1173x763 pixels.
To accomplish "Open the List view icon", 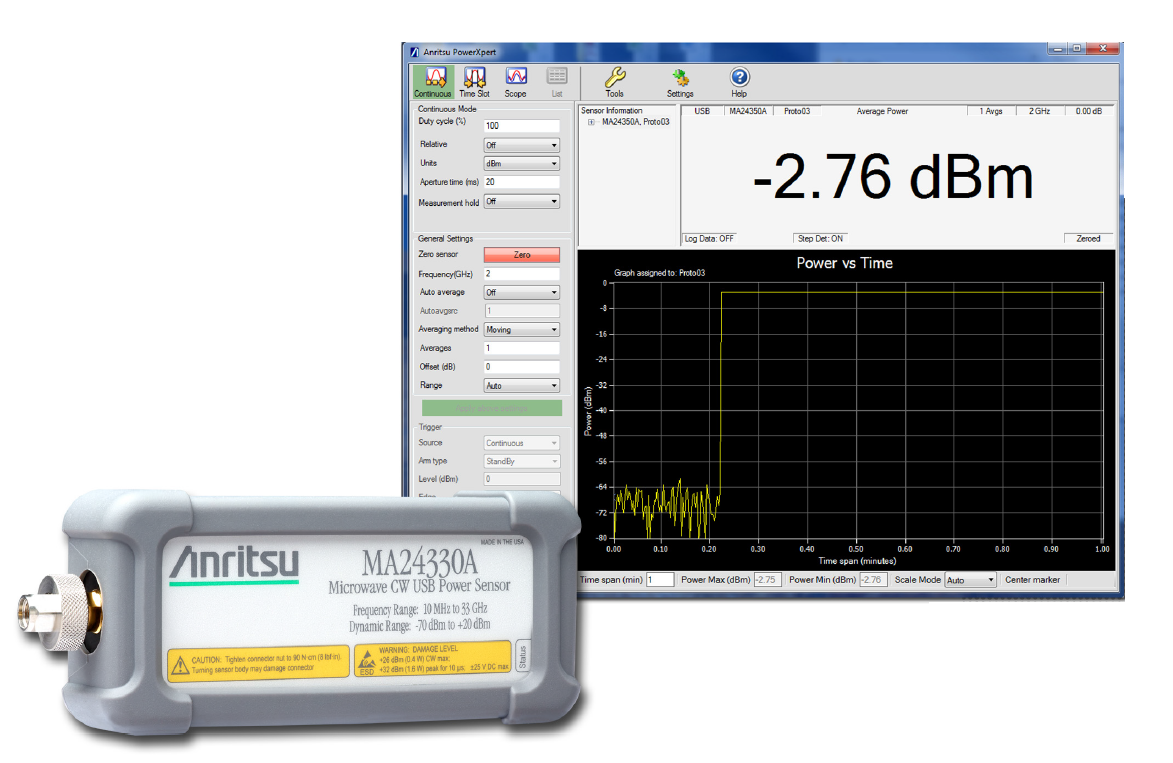I will click(x=557, y=82).
